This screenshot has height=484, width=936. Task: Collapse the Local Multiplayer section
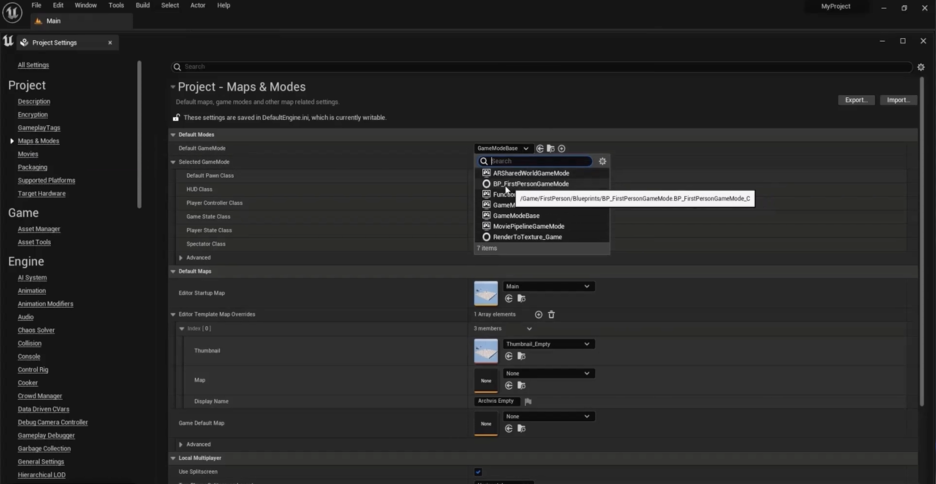(173, 458)
